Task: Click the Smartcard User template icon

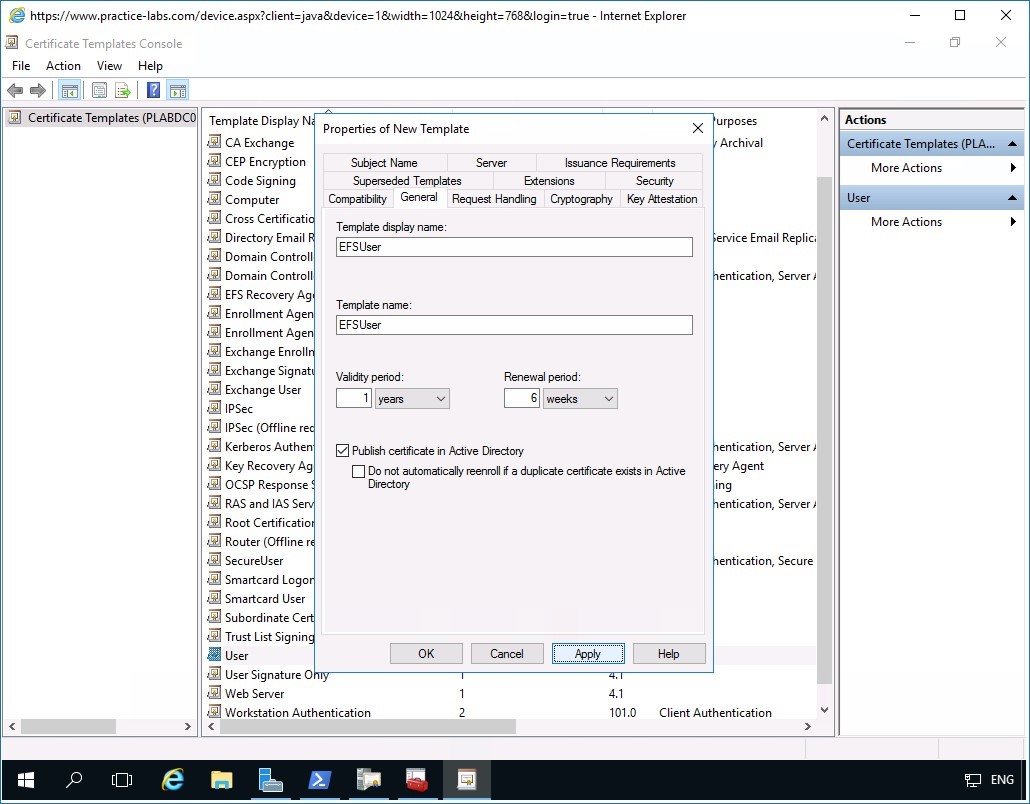Action: pyautogui.click(x=214, y=598)
